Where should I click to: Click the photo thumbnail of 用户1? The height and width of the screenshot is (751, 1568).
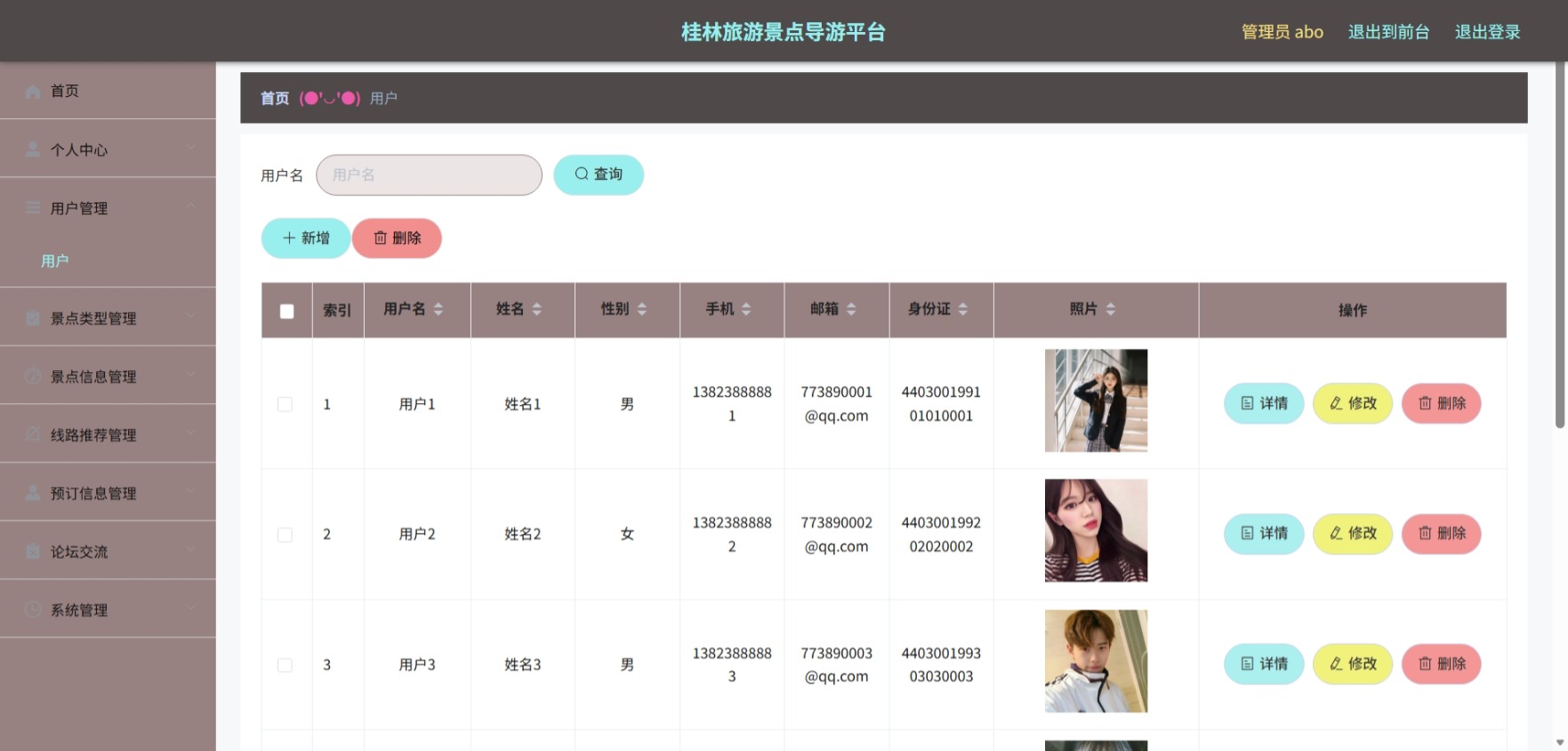(x=1096, y=400)
